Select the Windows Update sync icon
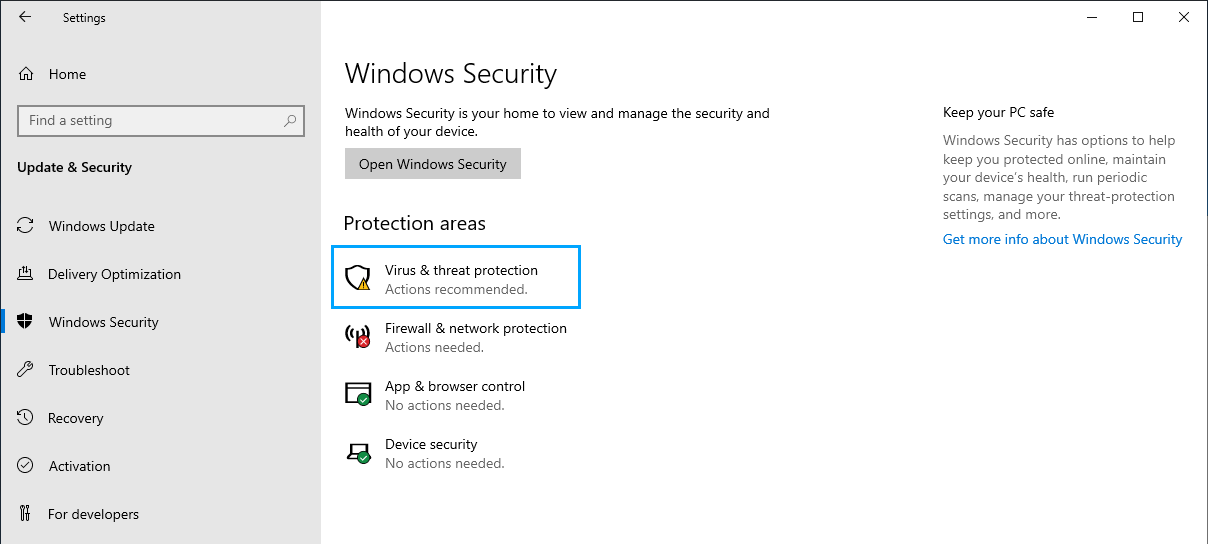 (26, 226)
